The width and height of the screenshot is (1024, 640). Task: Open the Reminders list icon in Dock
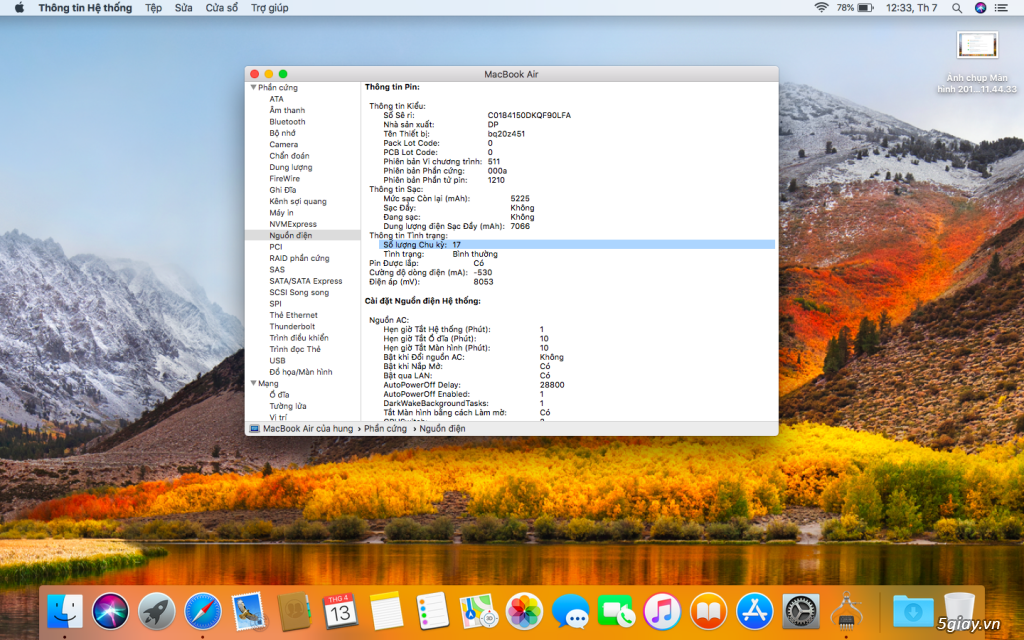pyautogui.click(x=432, y=611)
